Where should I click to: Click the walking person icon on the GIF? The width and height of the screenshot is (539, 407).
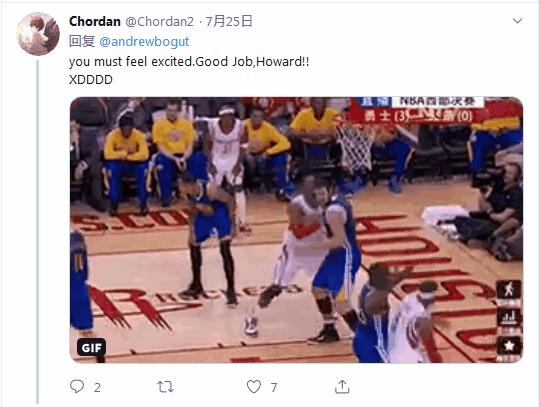click(509, 289)
